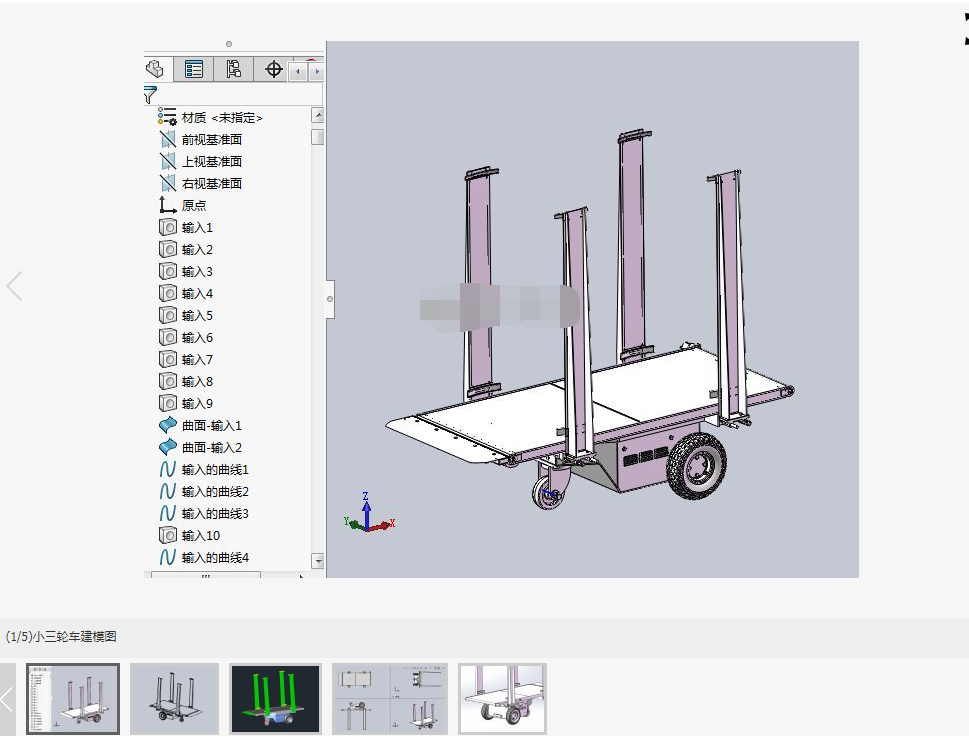The height and width of the screenshot is (747, 969).
Task: Click the plane icon of 上视基准面
Action: point(167,161)
